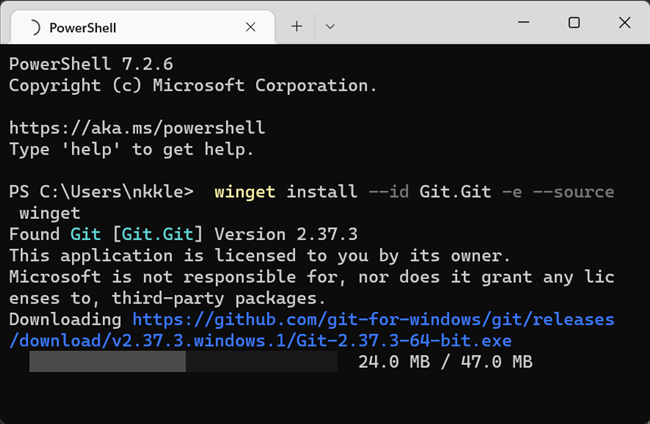Expand the new tab profile dropdown chevron
650x424 pixels.
pyautogui.click(x=330, y=26)
